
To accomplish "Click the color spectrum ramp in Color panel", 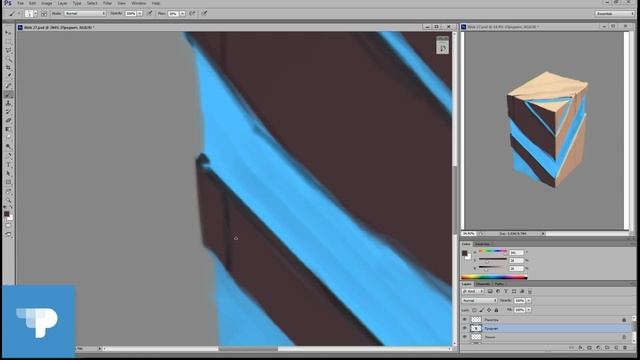I will [494, 277].
